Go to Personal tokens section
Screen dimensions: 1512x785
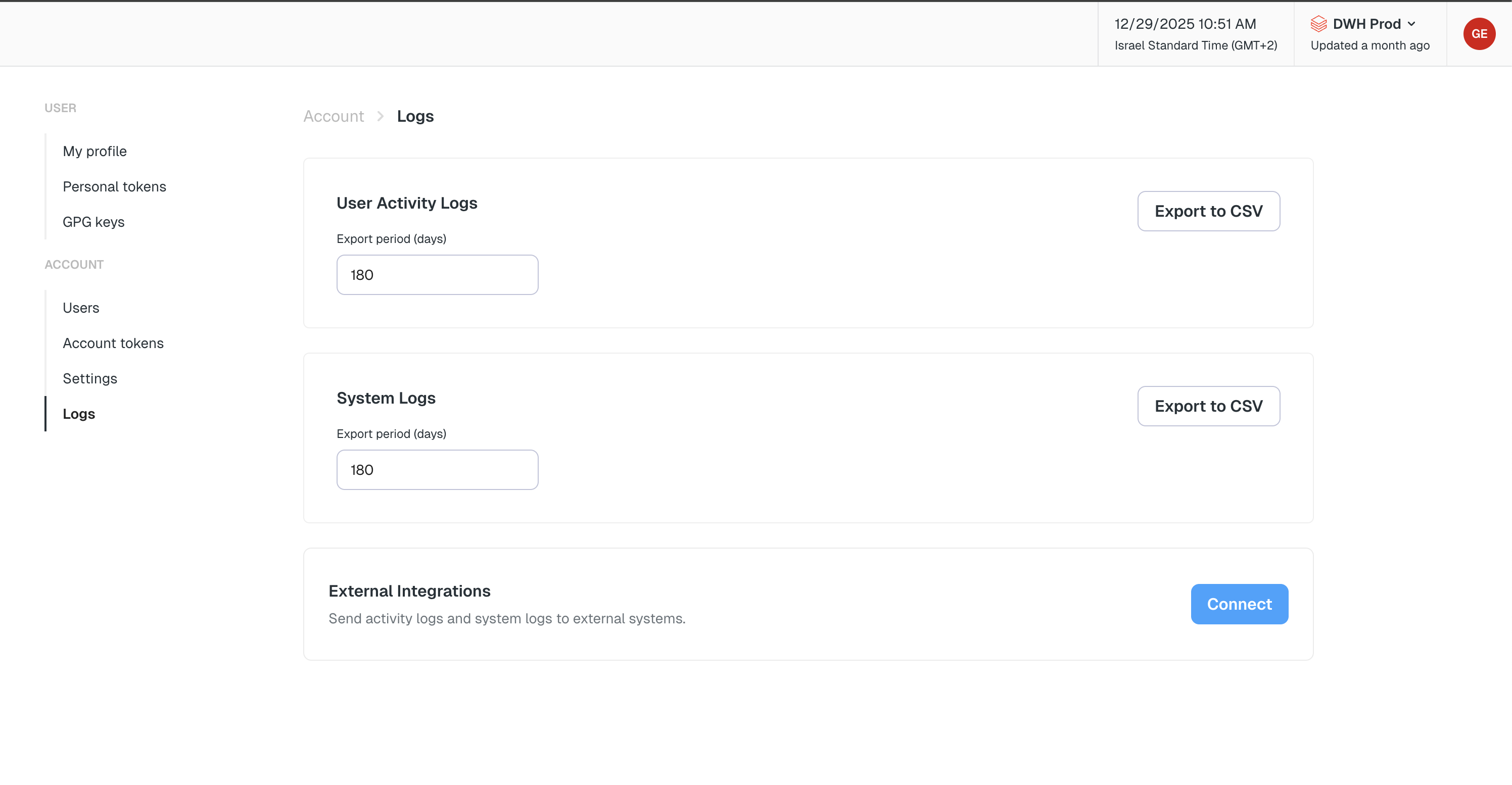click(114, 186)
